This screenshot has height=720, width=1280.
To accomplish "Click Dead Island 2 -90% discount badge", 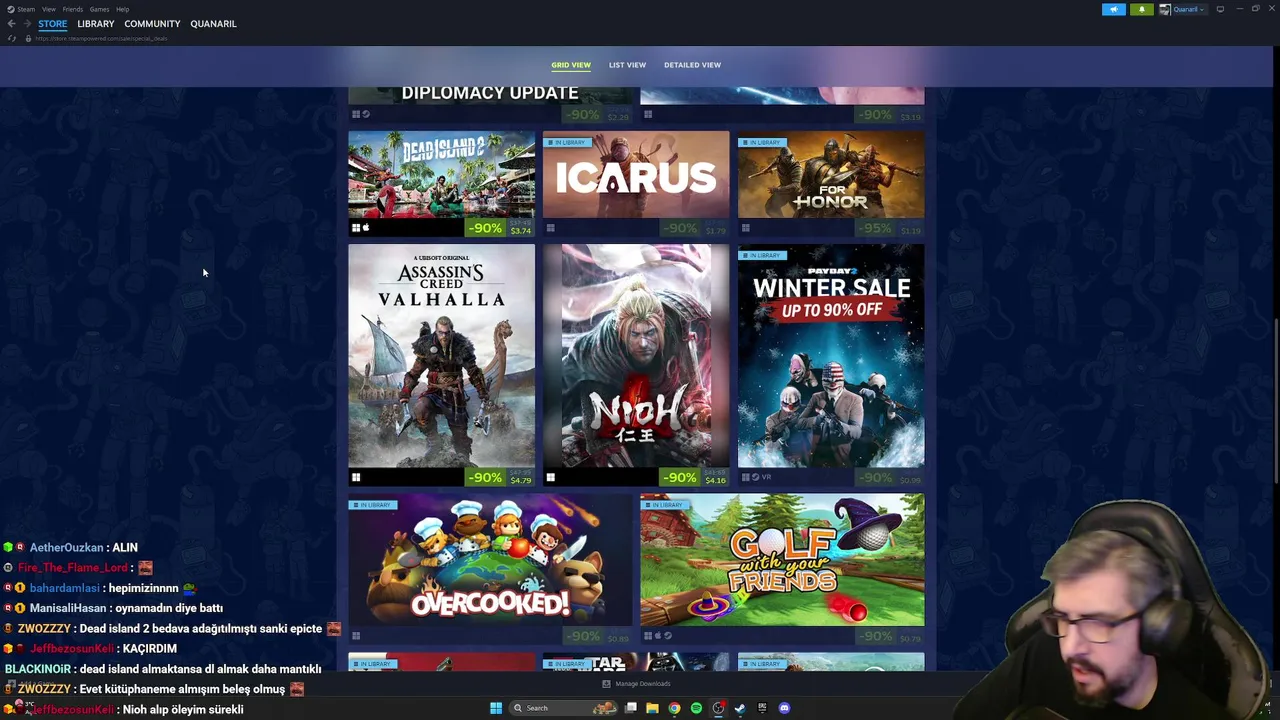I will (485, 228).
